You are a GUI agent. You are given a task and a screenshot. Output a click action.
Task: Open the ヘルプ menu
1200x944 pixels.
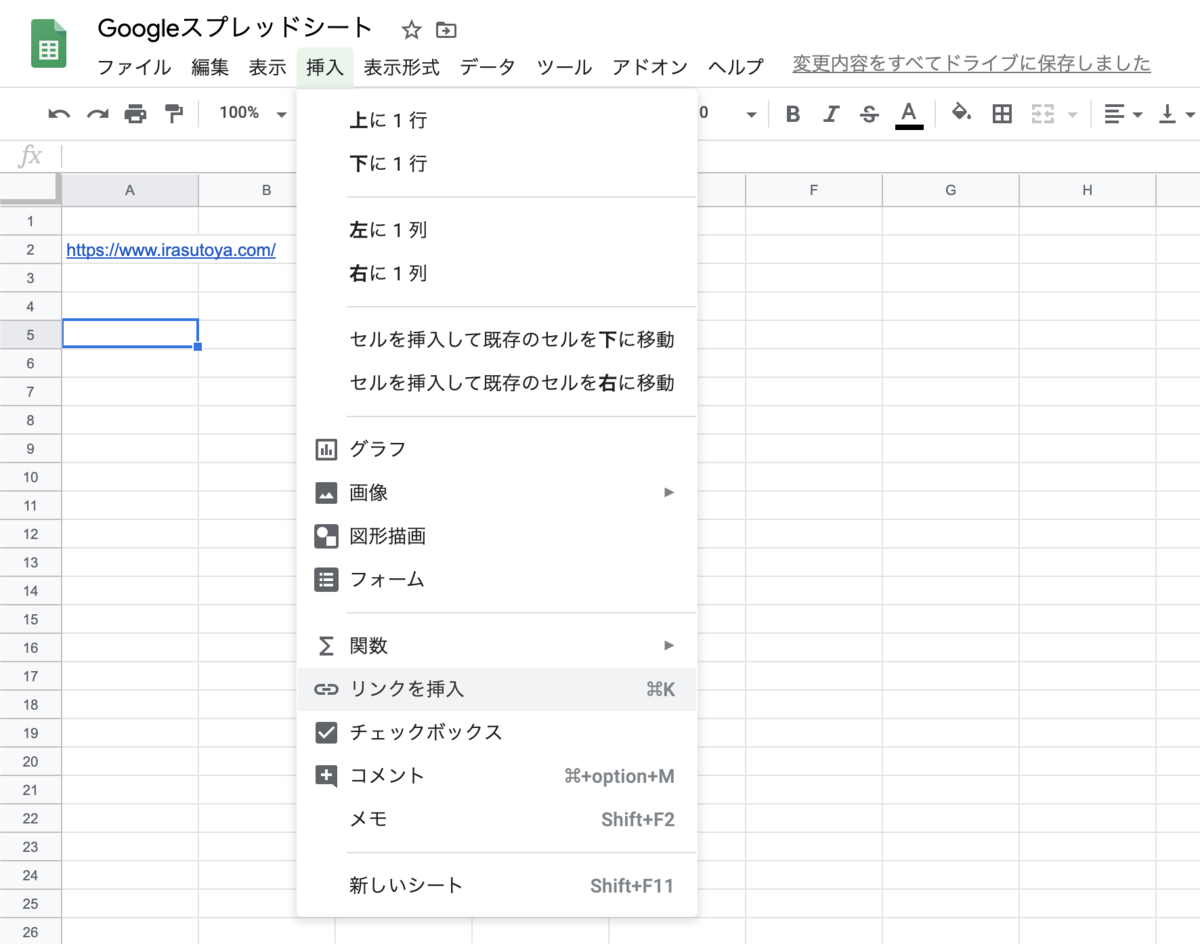[735, 67]
